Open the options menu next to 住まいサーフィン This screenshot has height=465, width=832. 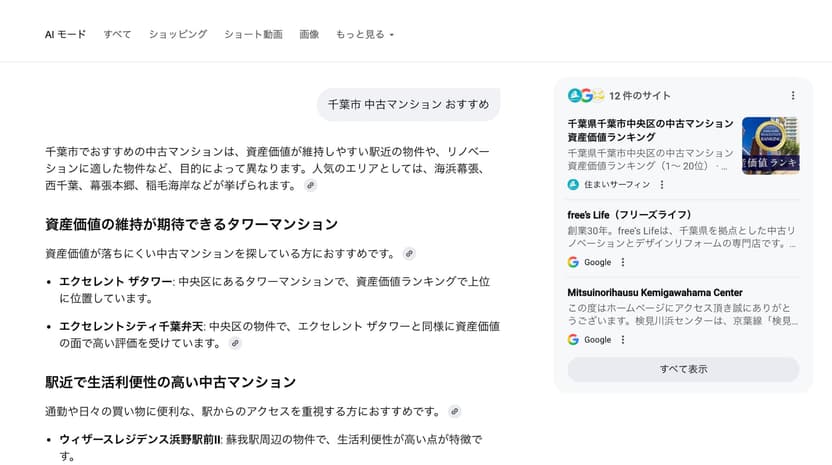pyautogui.click(x=662, y=185)
